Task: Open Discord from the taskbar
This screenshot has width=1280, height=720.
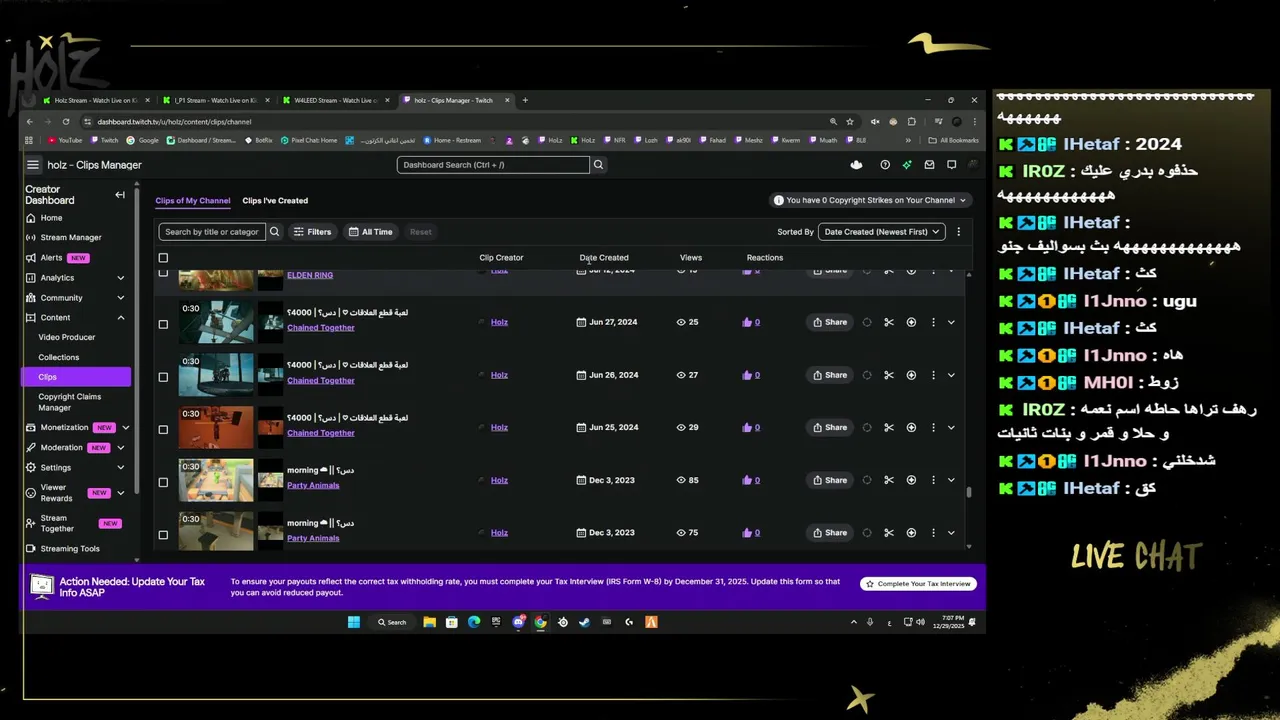Action: pos(518,622)
